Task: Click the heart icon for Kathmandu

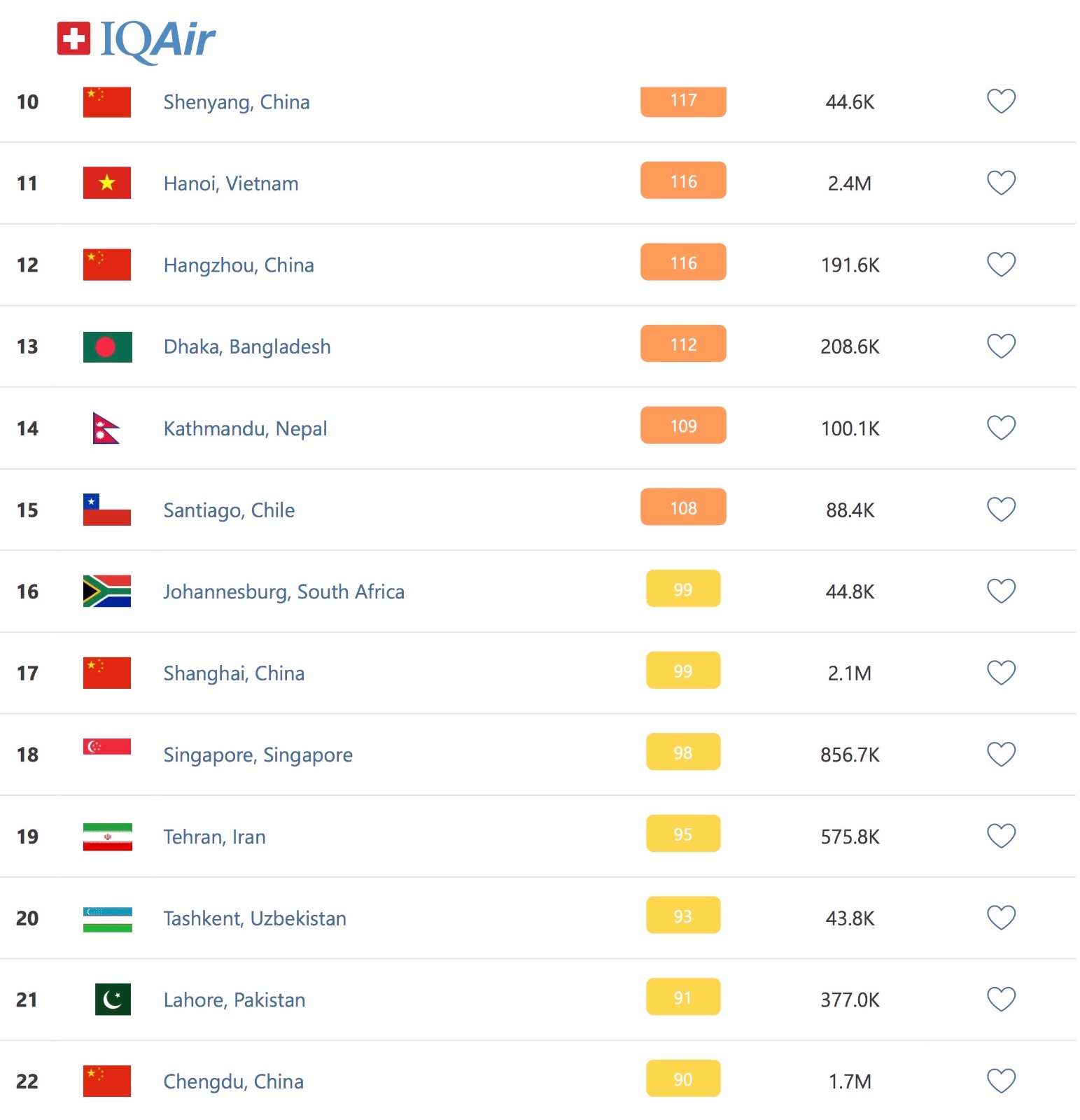Action: point(1001,428)
